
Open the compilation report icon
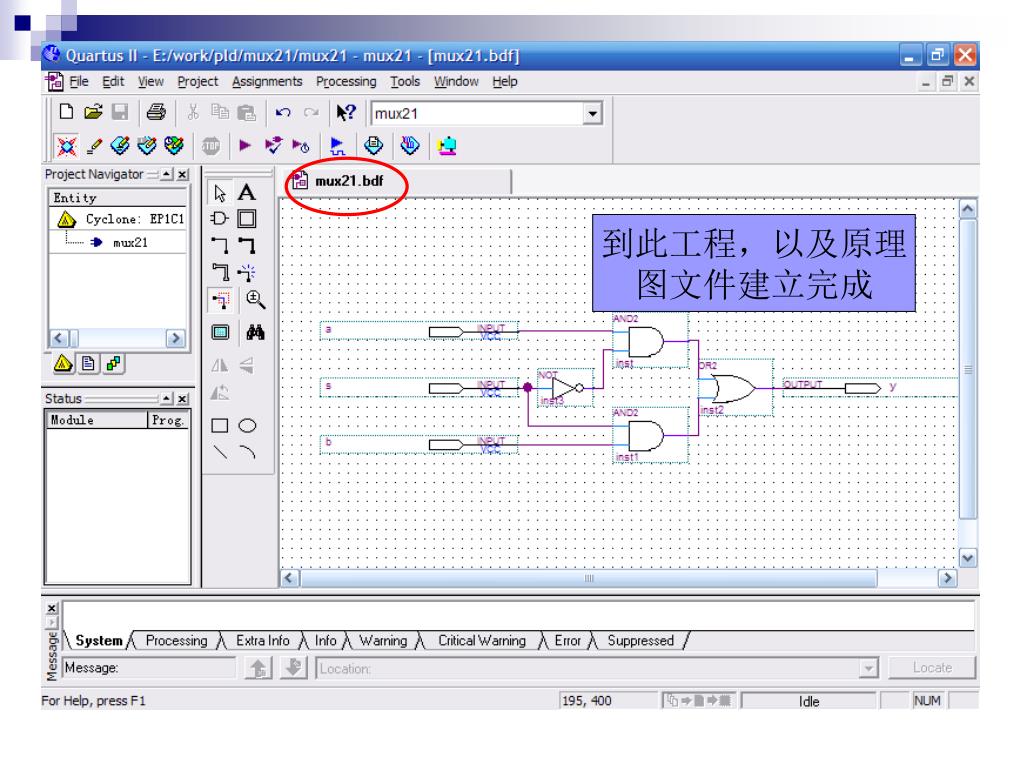tap(374, 145)
